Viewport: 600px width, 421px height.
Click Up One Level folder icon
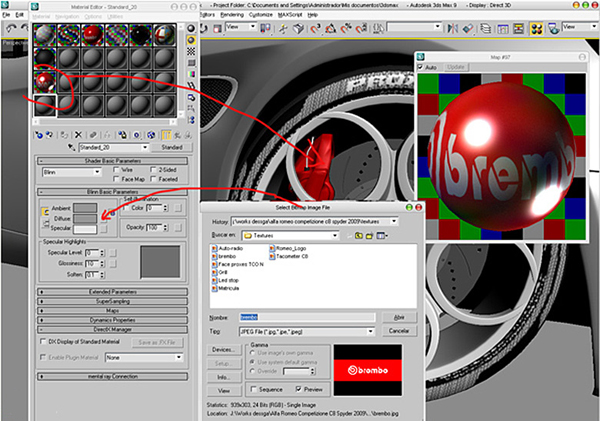[x=359, y=235]
